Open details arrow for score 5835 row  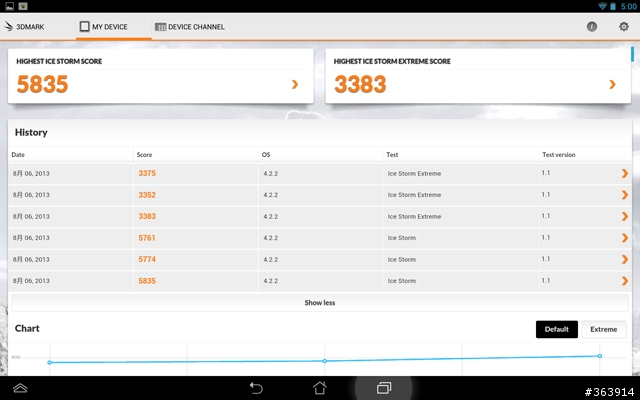coord(624,281)
